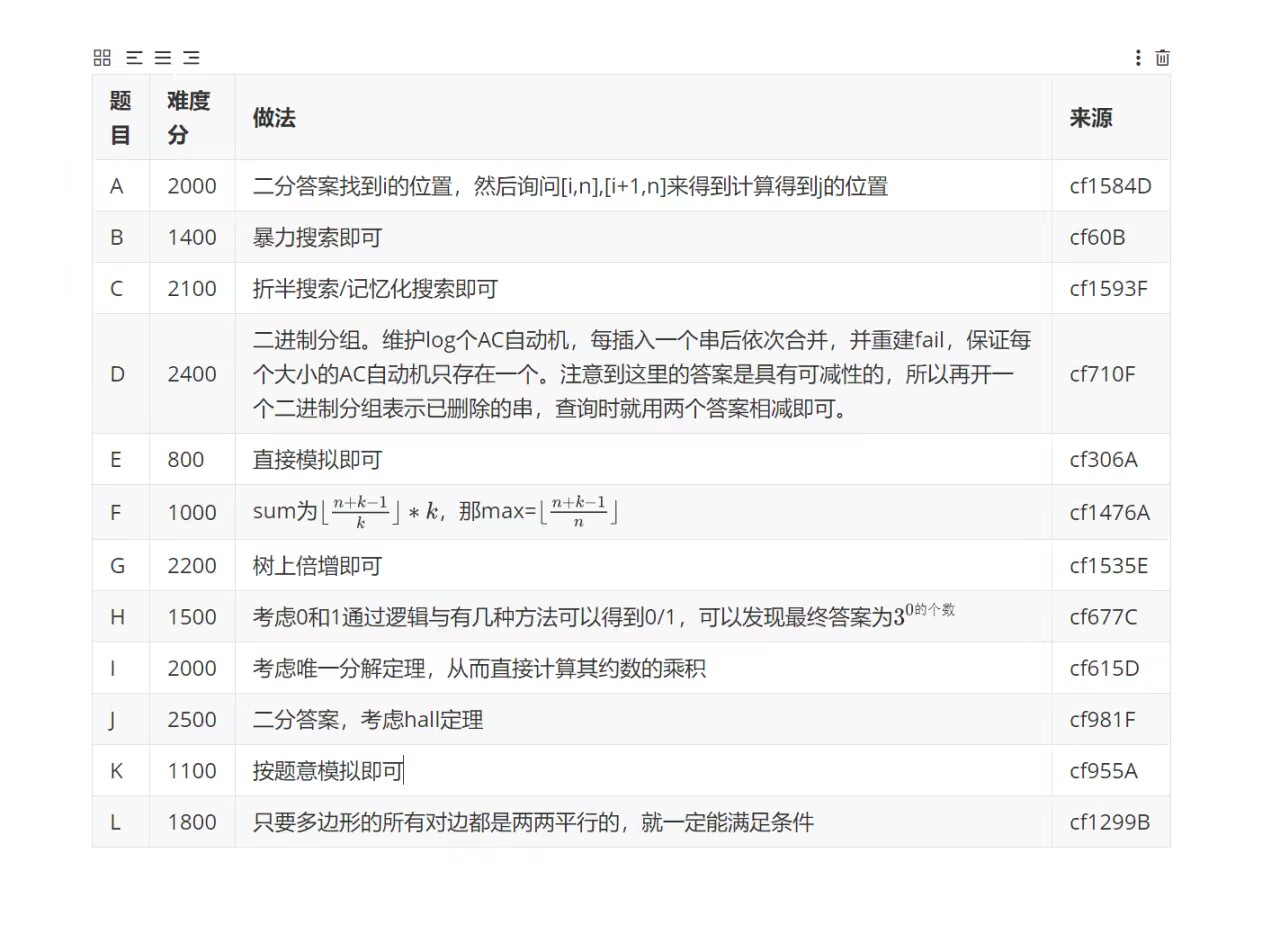The width and height of the screenshot is (1280, 925).
Task: Click the cf306A source cell
Action: pos(1111,460)
